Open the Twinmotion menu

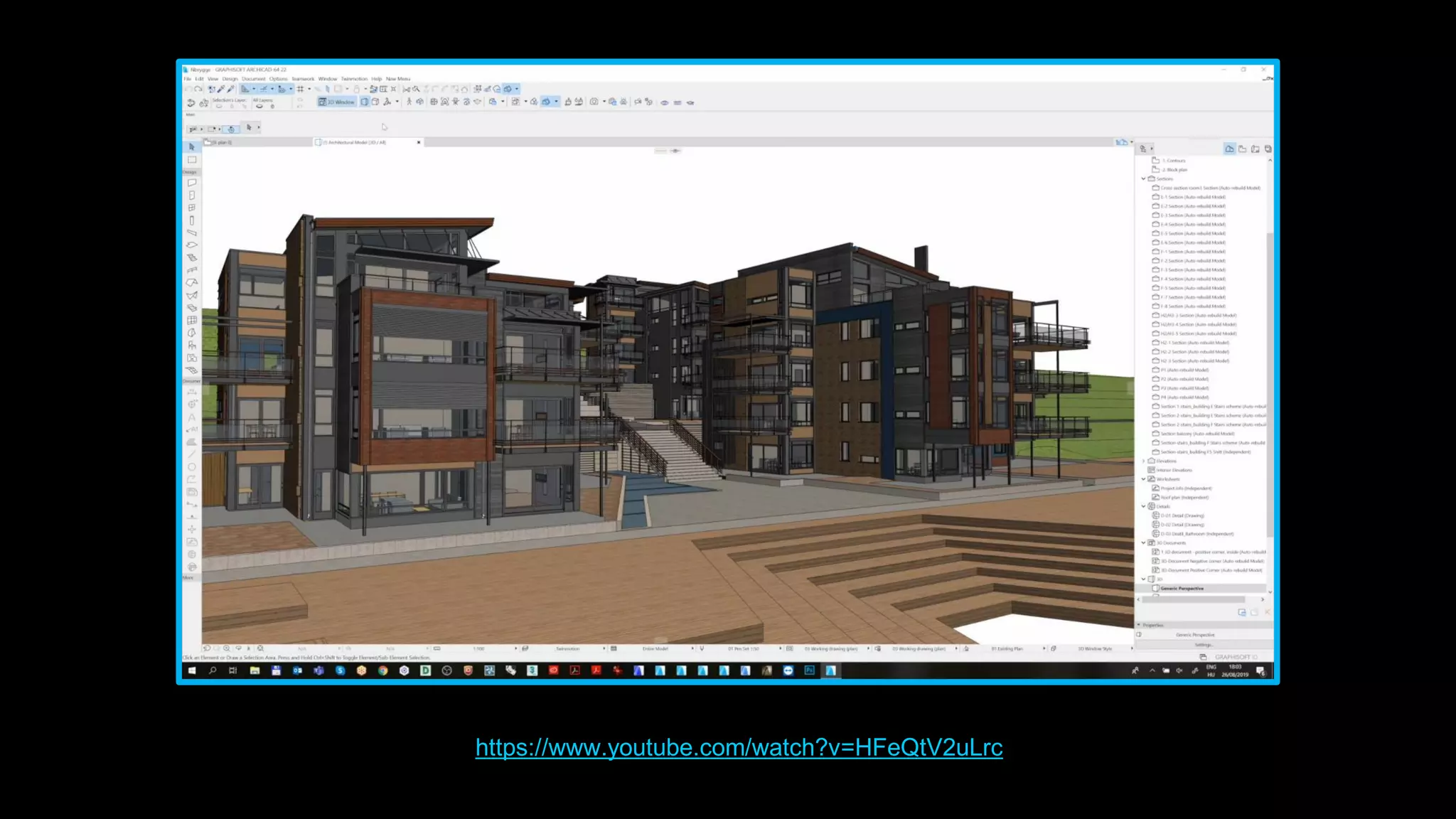[354, 79]
